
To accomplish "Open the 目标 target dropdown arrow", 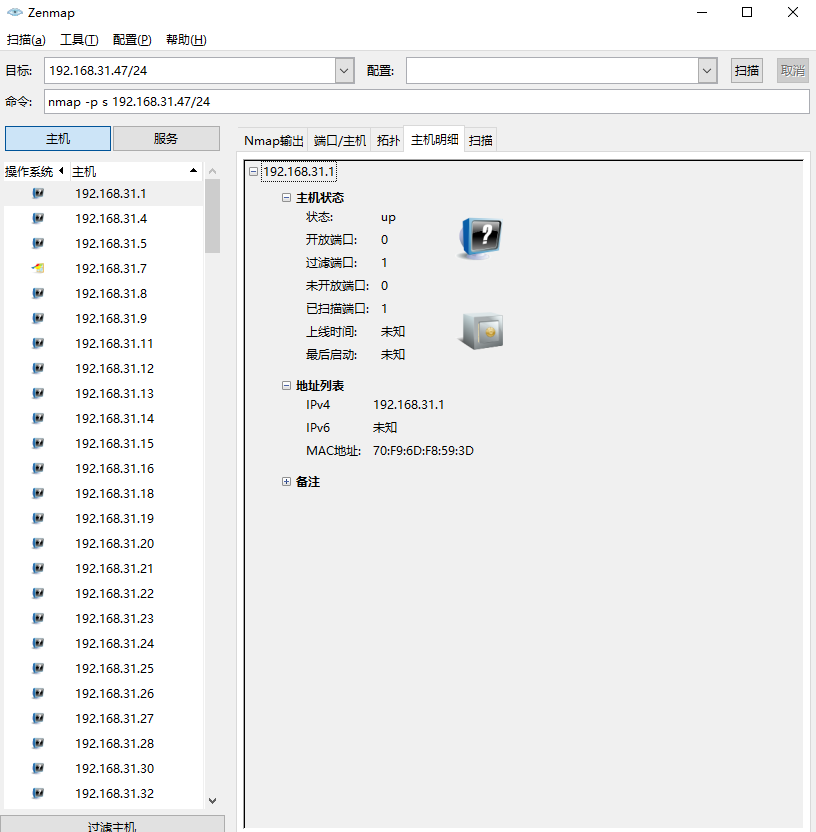I will click(x=344, y=71).
